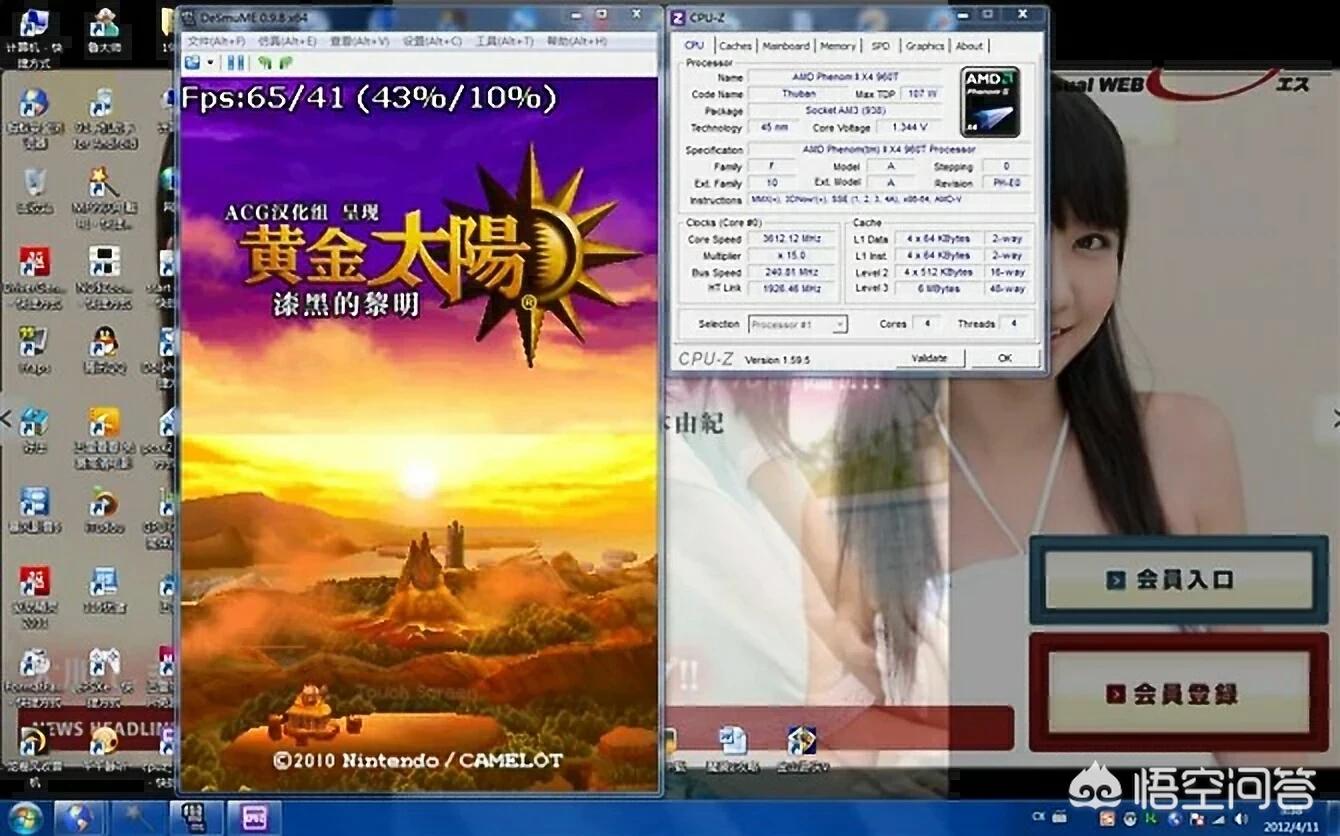Open the Word document icon on the desktop

click(x=733, y=741)
